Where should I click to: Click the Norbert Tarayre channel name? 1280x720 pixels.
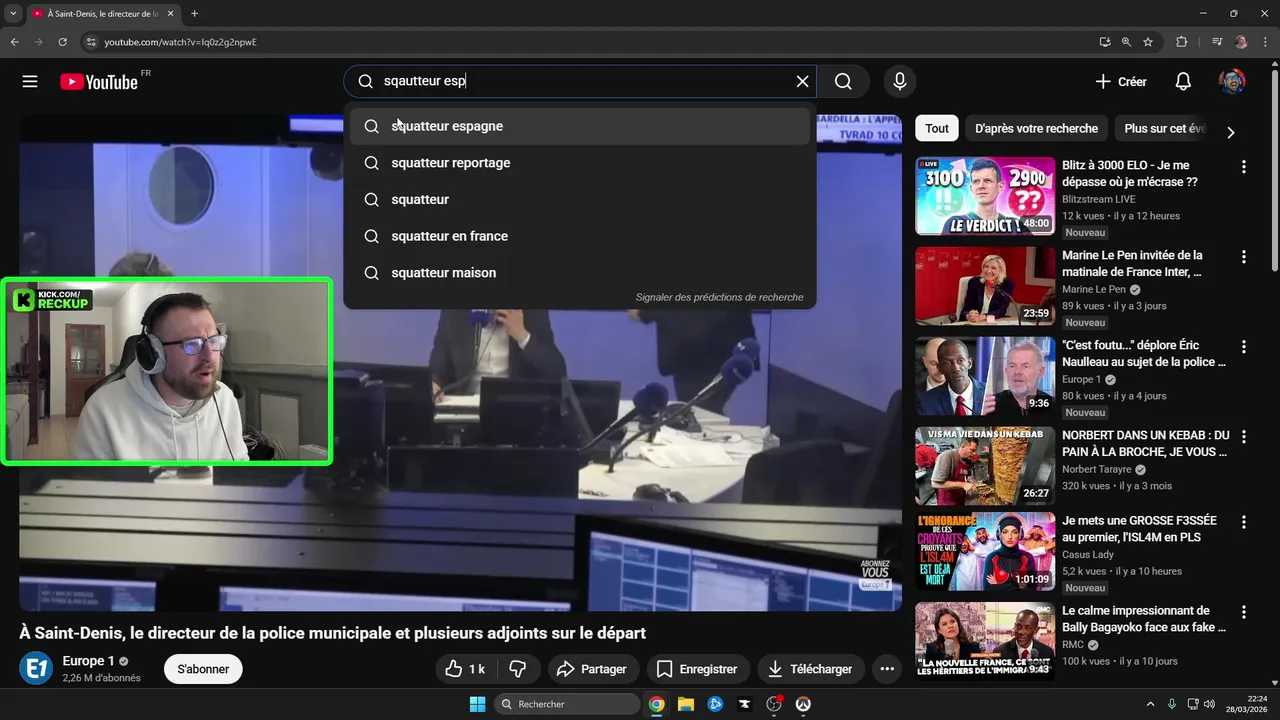(x=1097, y=469)
